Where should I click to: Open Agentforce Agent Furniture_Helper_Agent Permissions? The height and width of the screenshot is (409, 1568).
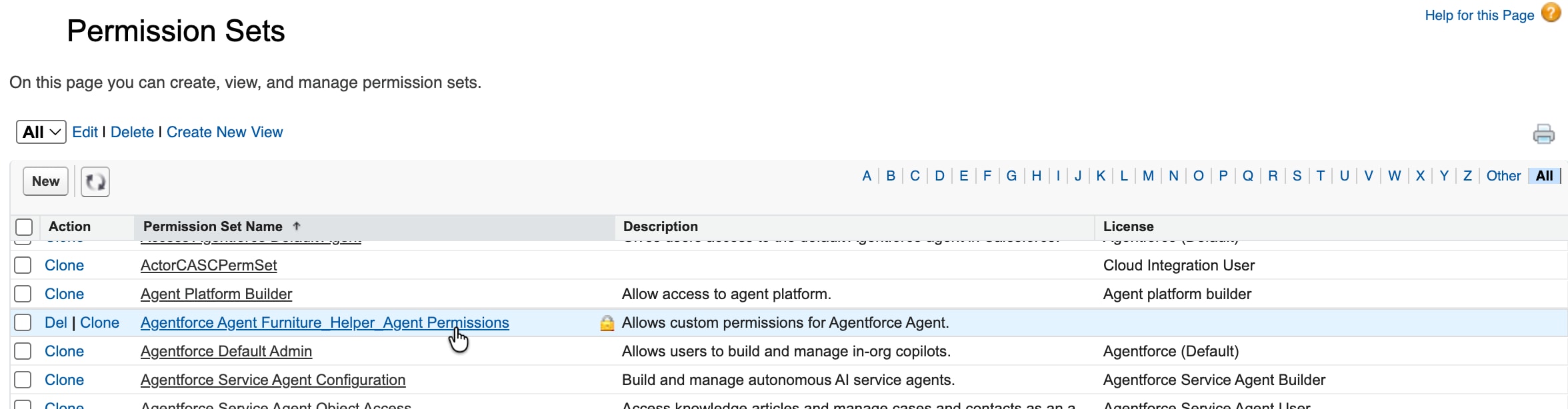pos(325,322)
